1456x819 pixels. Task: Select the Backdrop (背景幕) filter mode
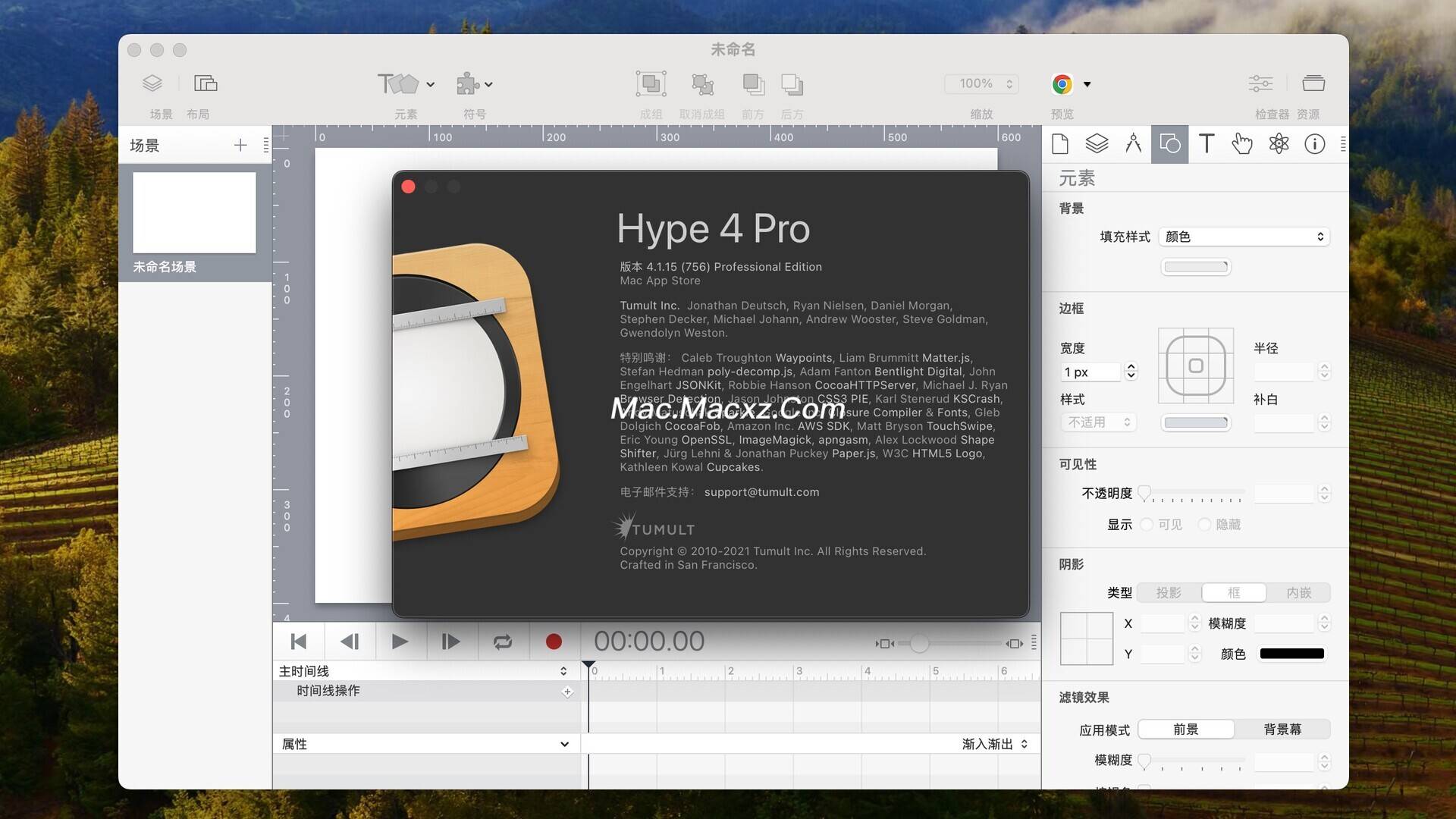[x=1282, y=730]
